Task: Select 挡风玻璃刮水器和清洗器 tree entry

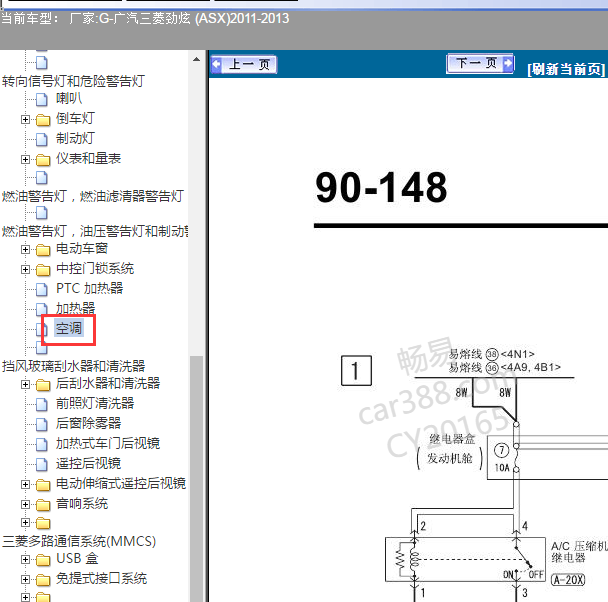Action: tap(73, 366)
